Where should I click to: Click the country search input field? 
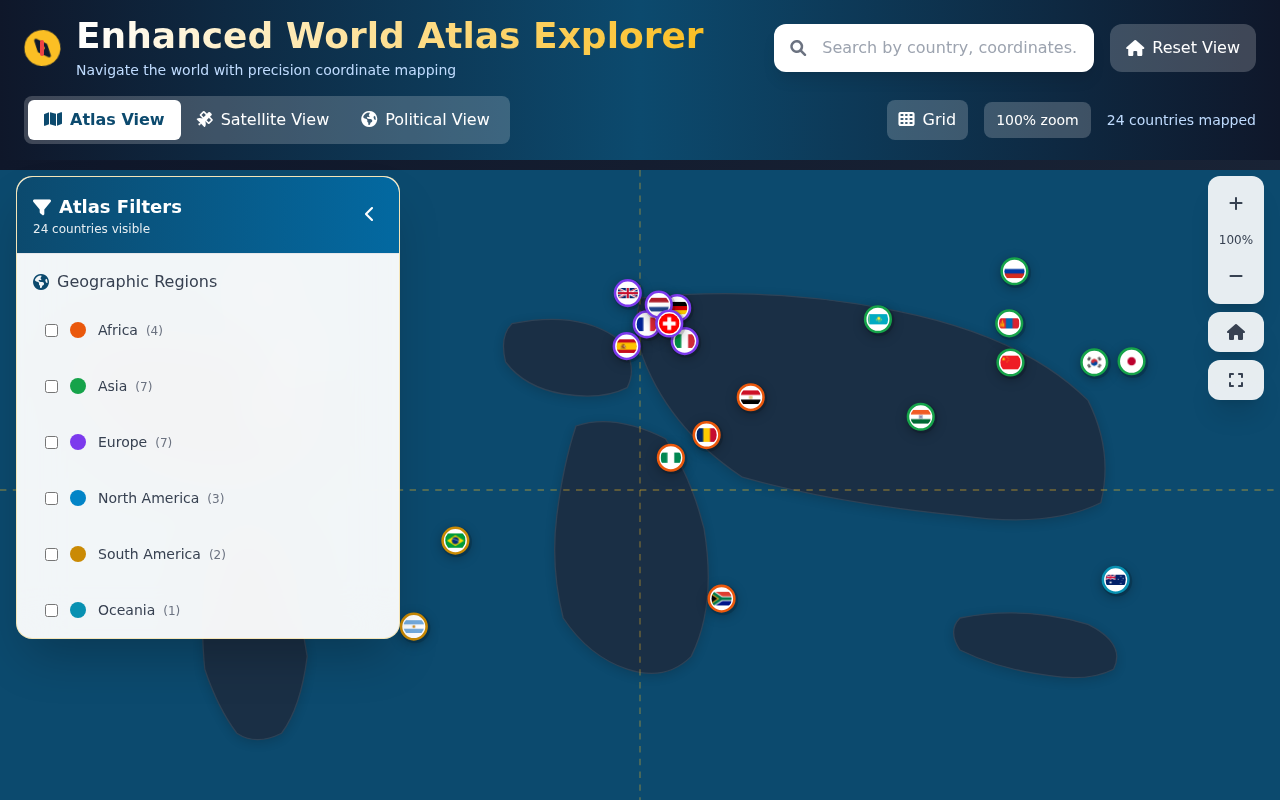(x=933, y=47)
